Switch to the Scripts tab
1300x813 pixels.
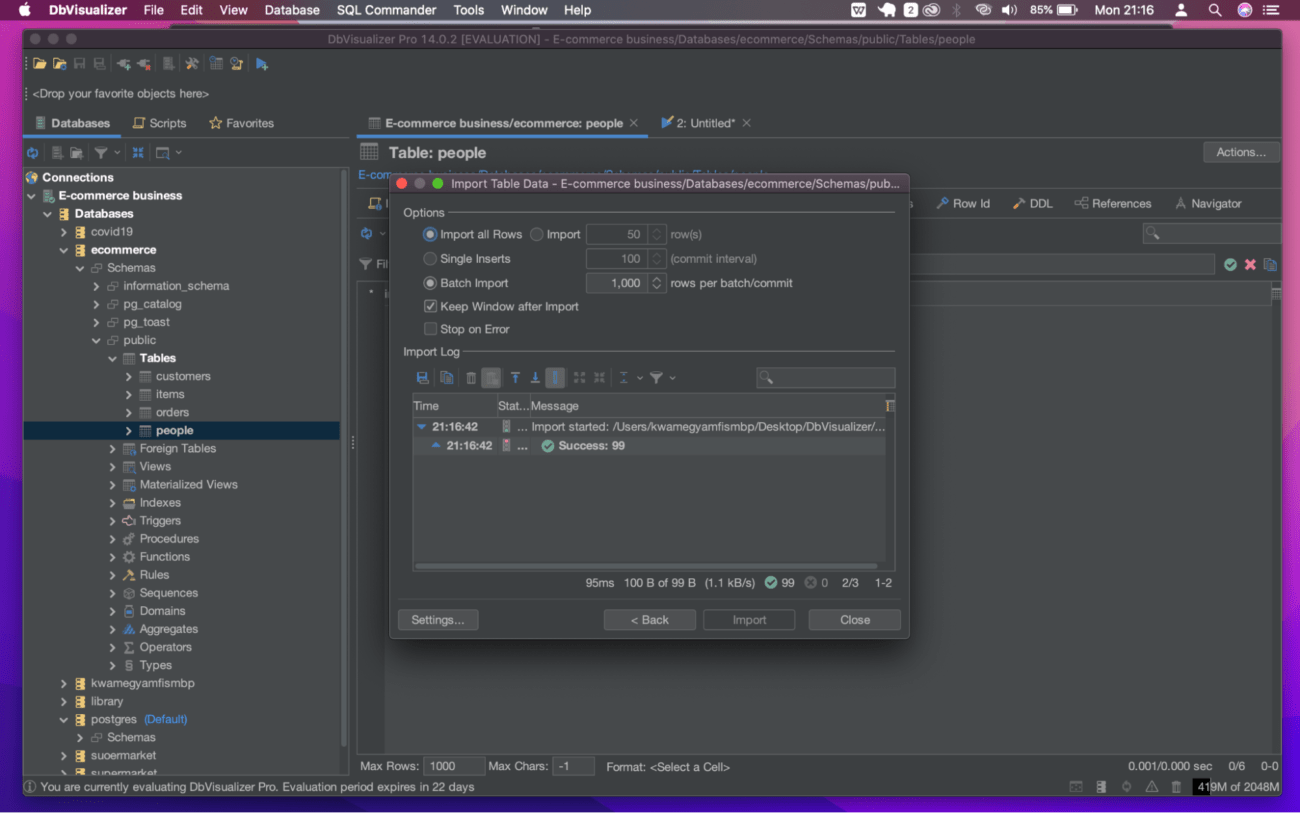(159, 122)
